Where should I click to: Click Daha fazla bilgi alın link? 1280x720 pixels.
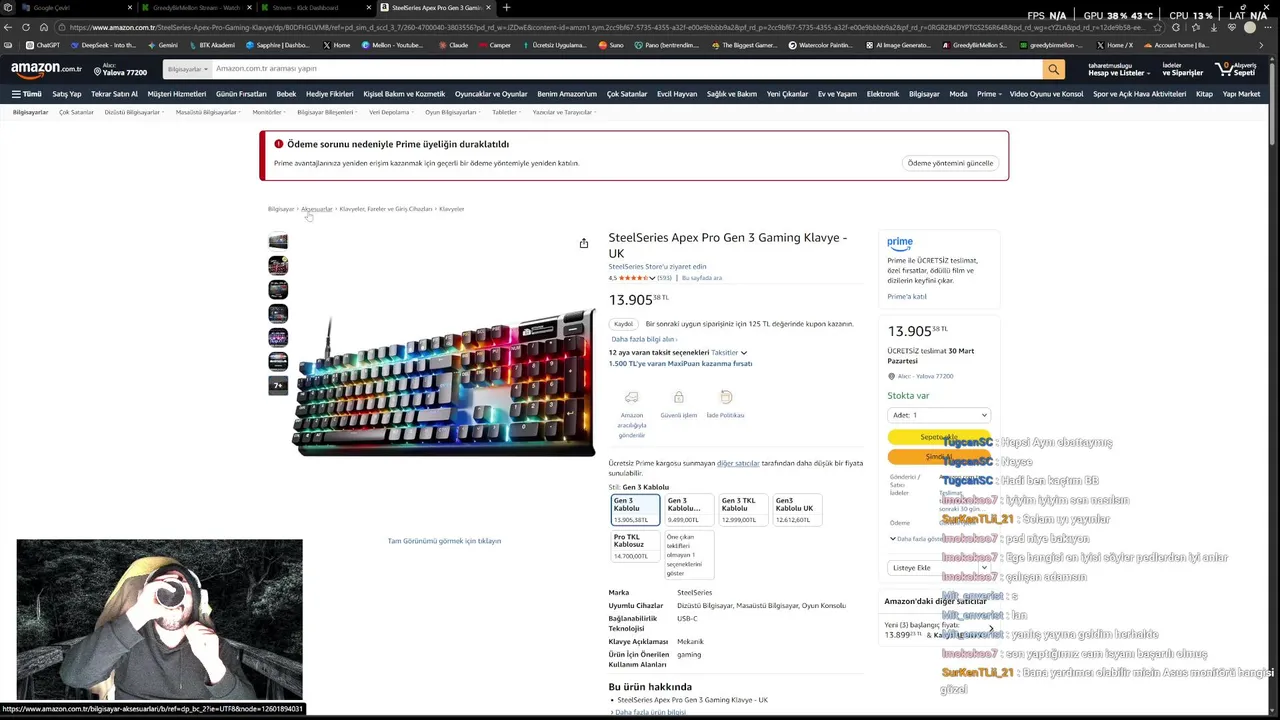pos(644,339)
